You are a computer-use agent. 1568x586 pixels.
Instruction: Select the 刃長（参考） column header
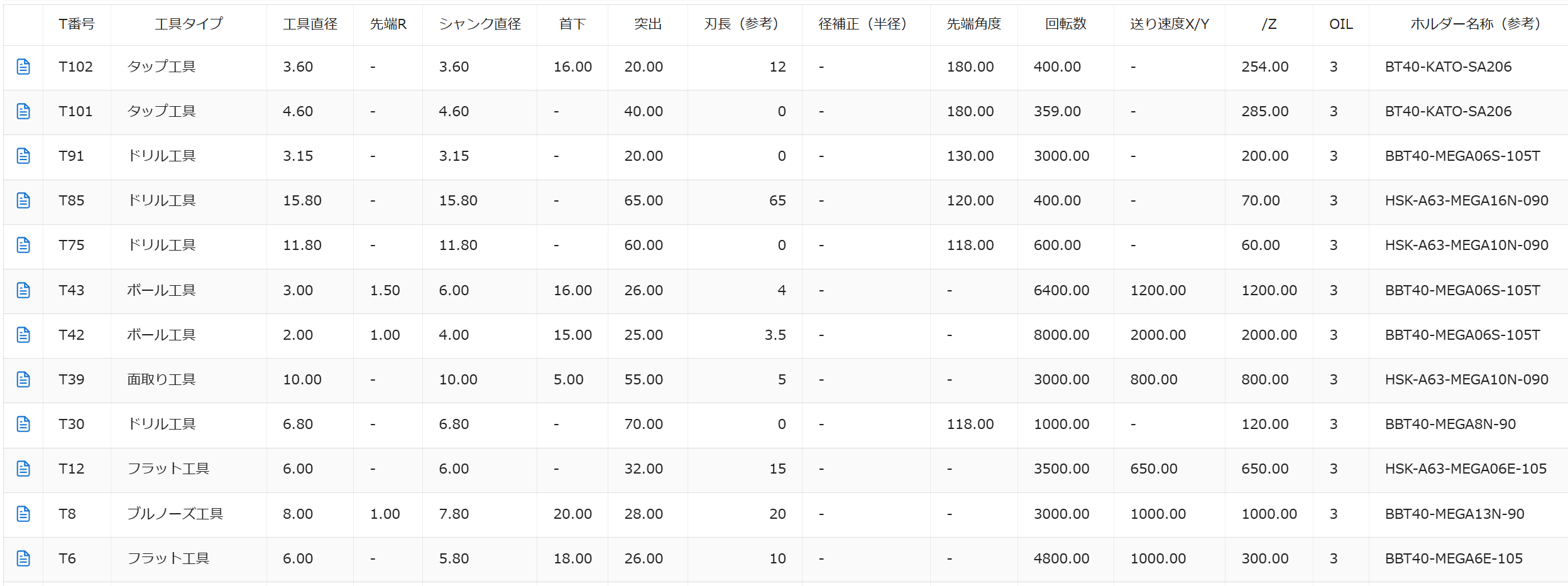tap(745, 24)
